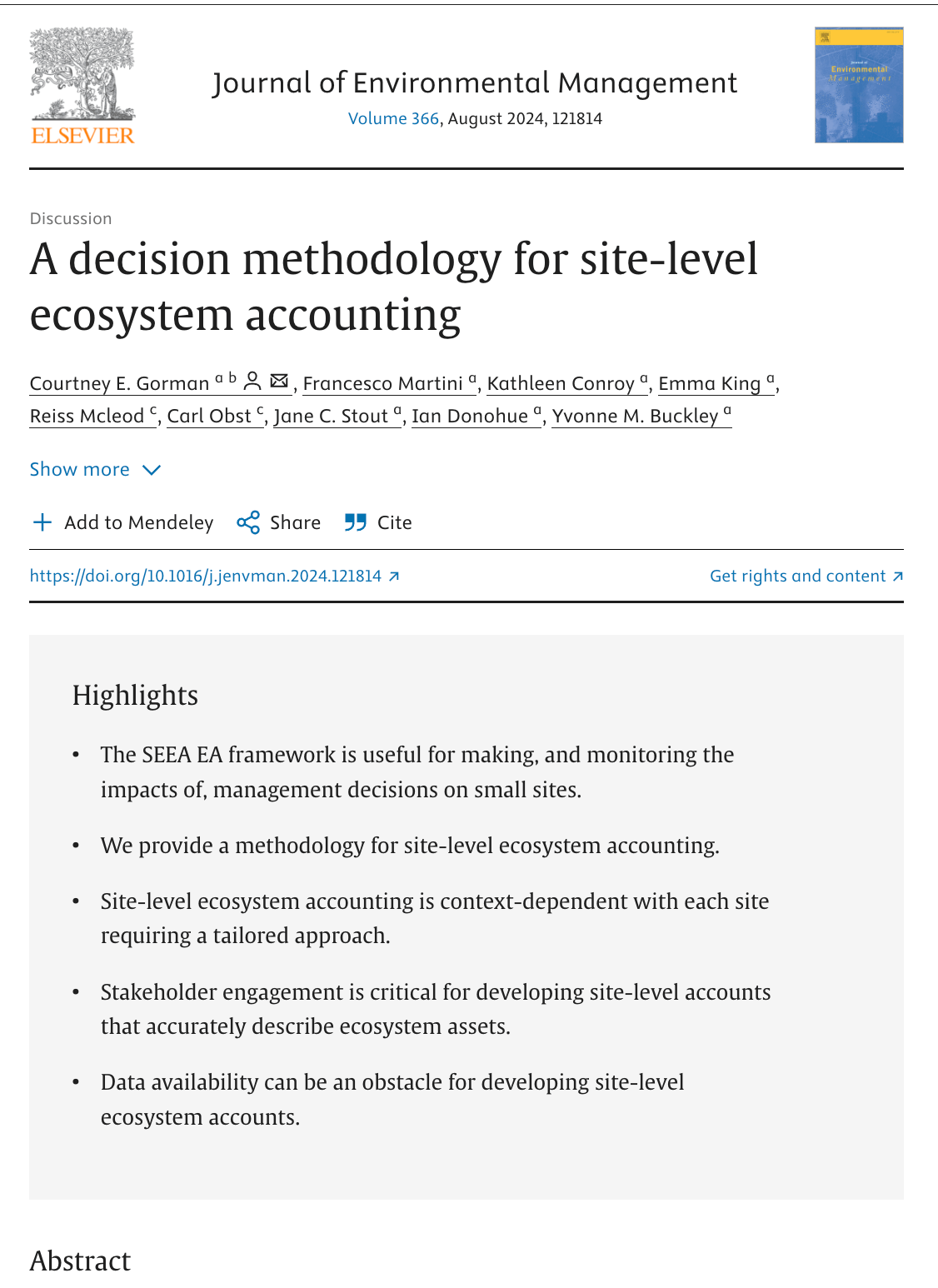Open the Journal of Environmental Management title
Viewport: 938px width, 1288px height.
click(473, 82)
